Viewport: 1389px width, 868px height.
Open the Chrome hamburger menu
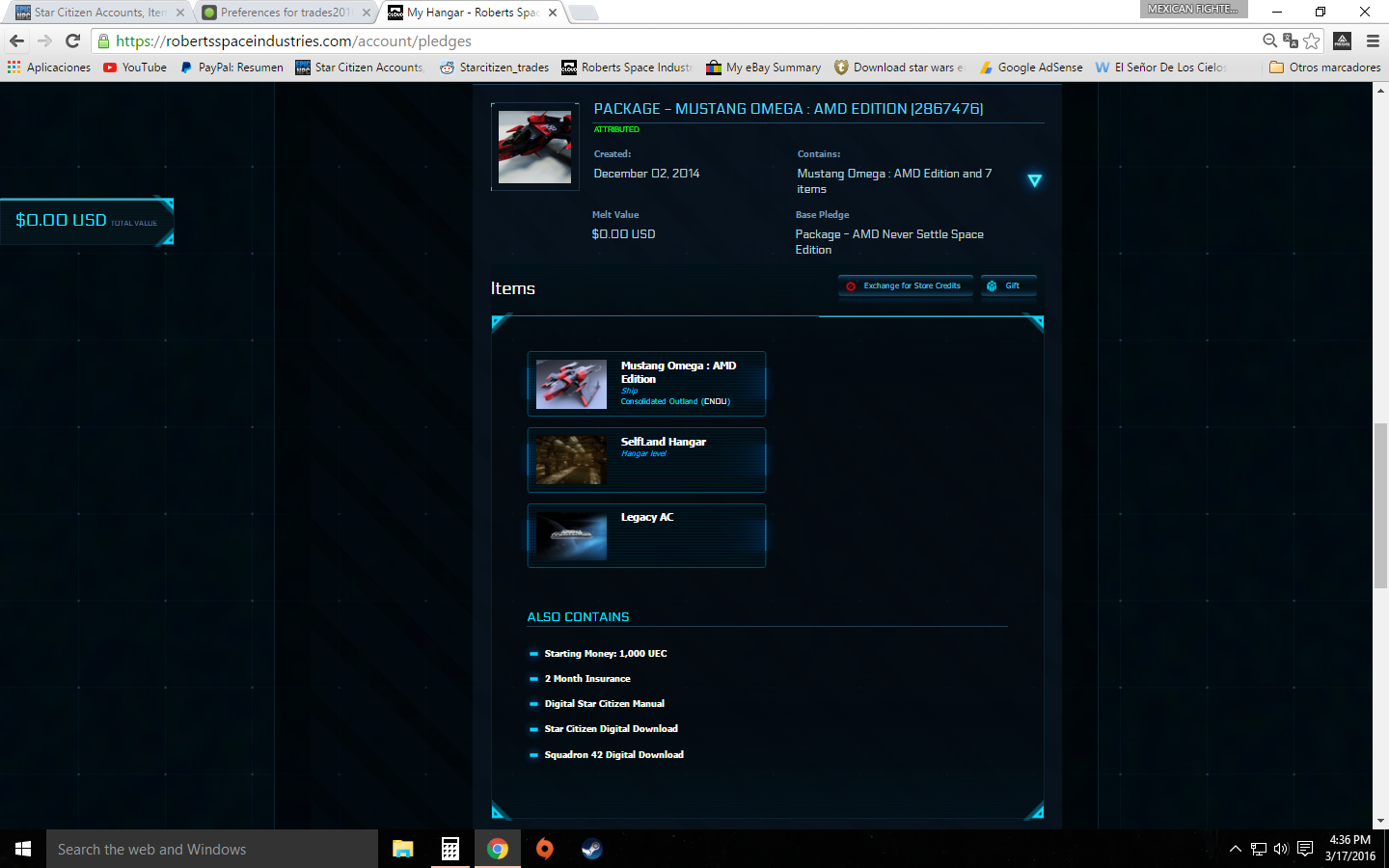point(1373,41)
